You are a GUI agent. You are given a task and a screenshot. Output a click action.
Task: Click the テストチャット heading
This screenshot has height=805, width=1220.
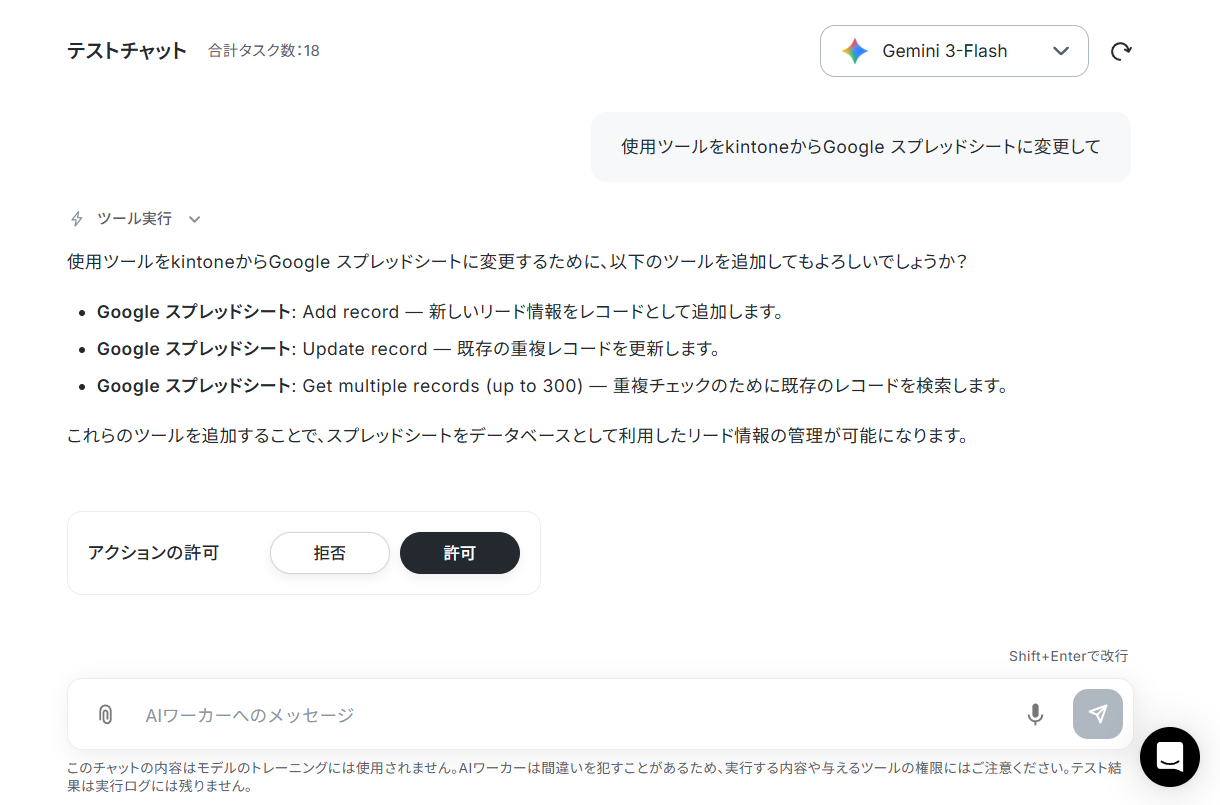pos(127,51)
